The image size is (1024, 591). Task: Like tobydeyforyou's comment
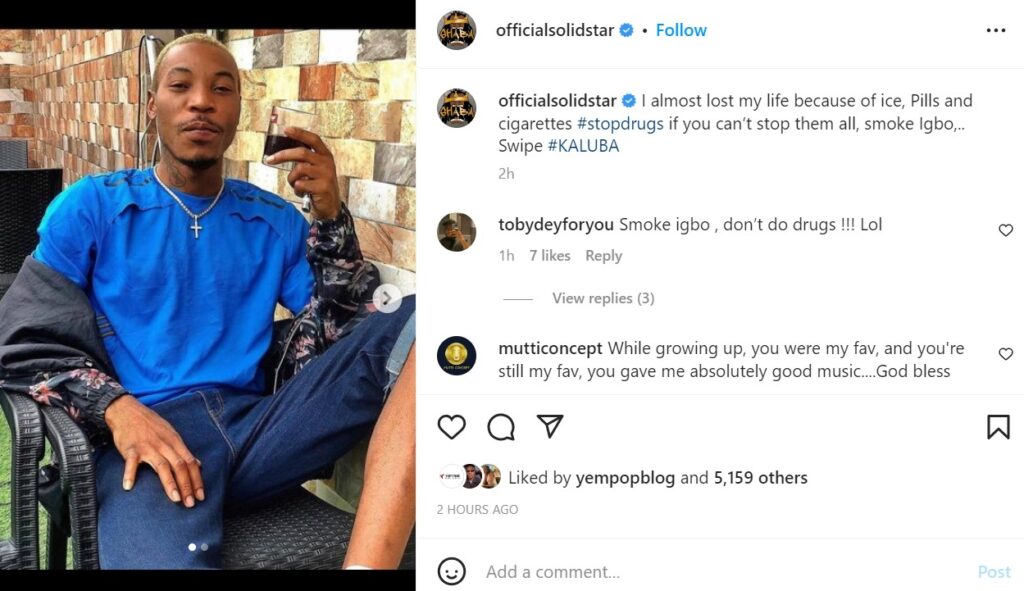coord(1005,230)
